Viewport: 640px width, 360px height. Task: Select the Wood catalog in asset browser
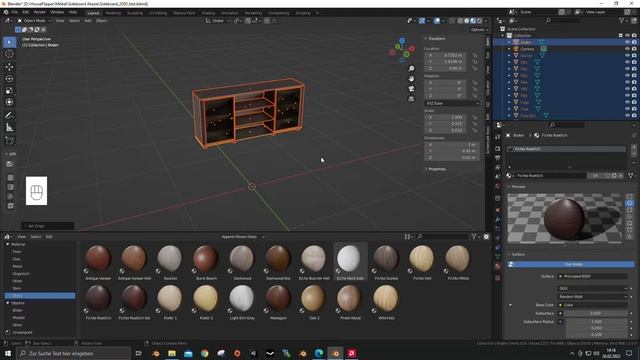tap(40, 296)
